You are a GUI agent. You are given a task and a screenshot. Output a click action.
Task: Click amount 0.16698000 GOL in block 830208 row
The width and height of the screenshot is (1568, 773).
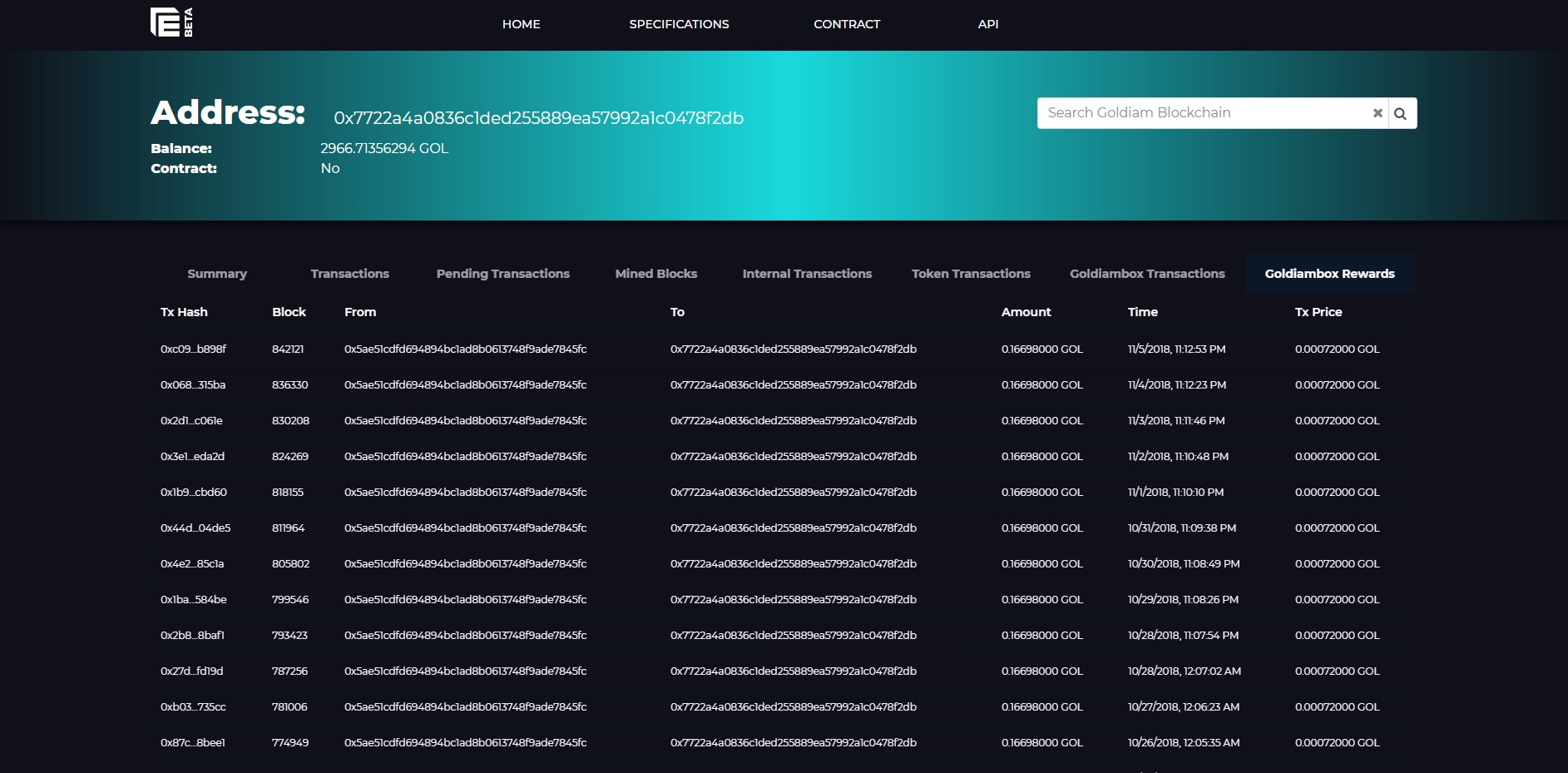click(x=1042, y=421)
